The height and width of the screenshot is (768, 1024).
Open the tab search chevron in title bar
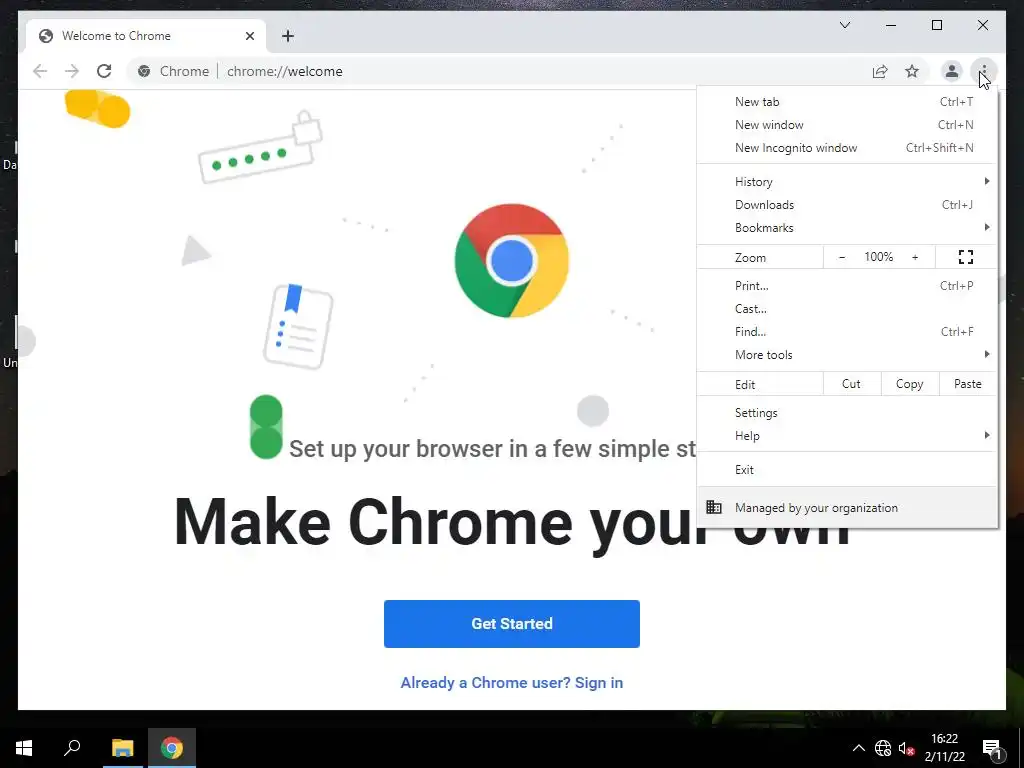(x=844, y=25)
